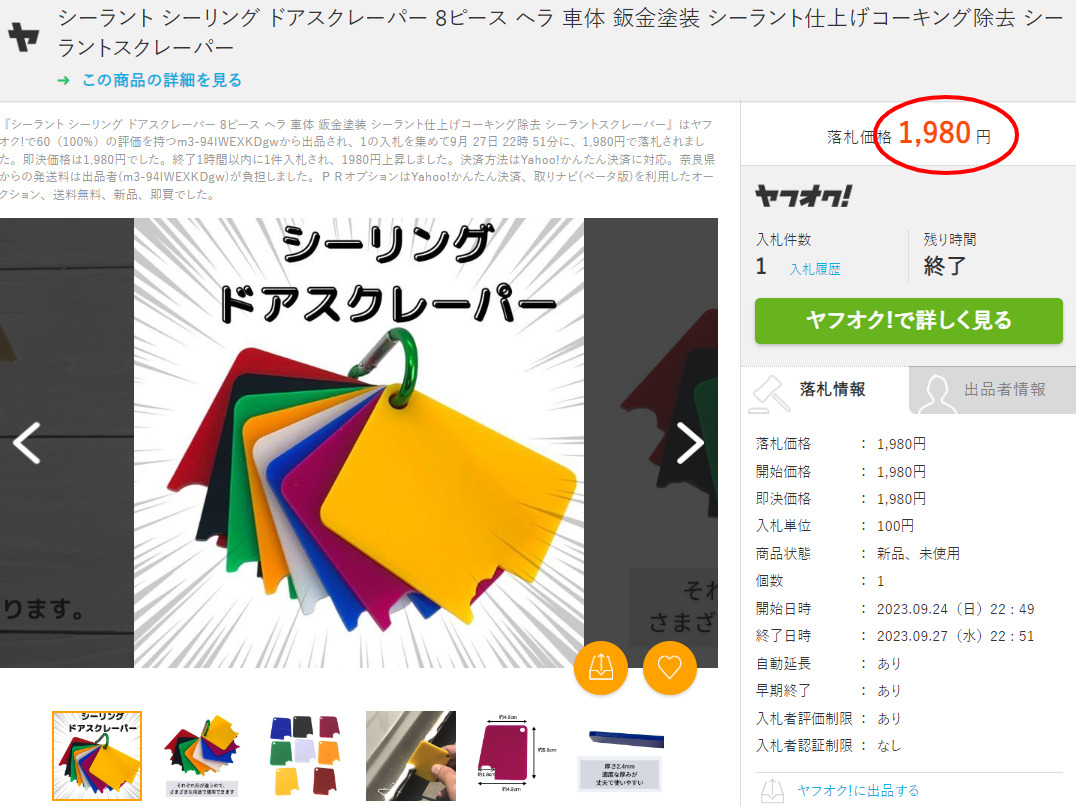Click the site logo icon at top left
Viewport: 1076px width, 806px height.
(x=23, y=37)
